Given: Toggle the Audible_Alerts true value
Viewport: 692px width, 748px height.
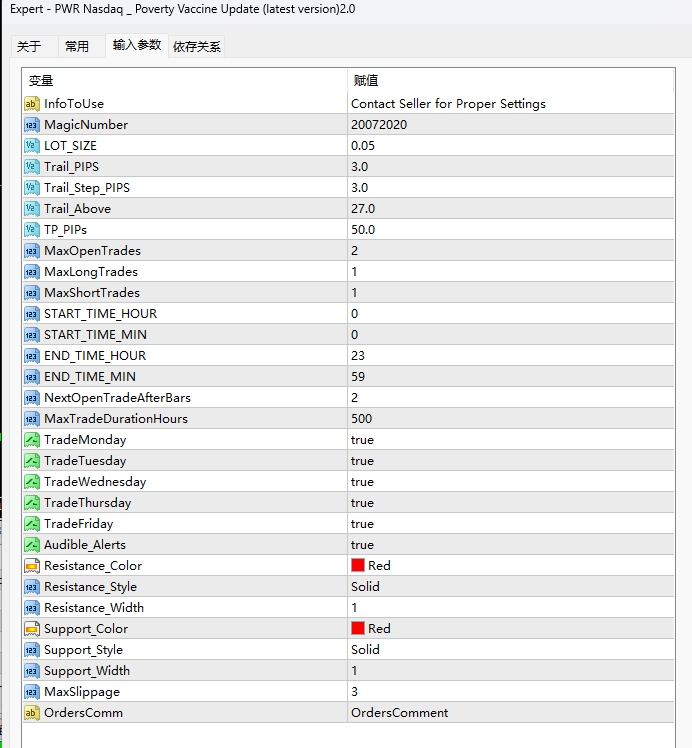Looking at the screenshot, I should coord(362,545).
